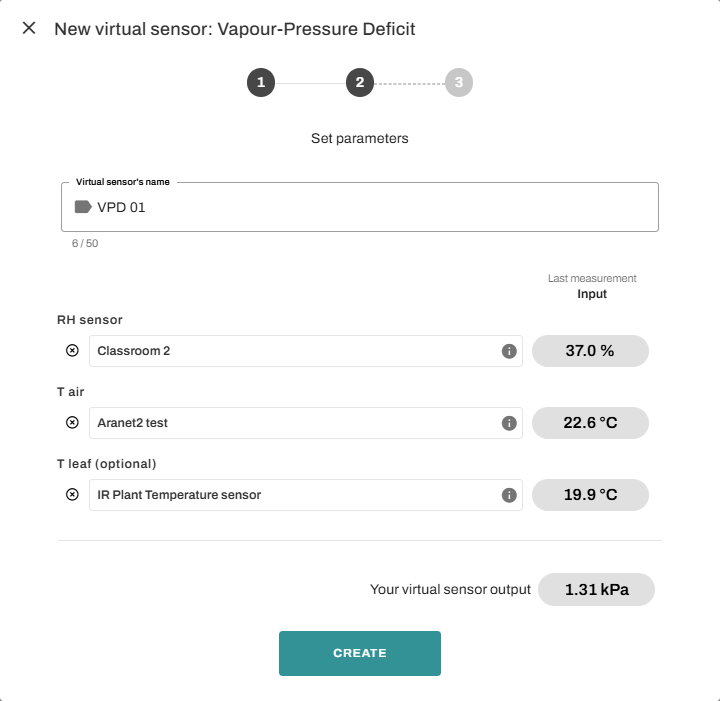720x701 pixels.
Task: Show info for the T air field
Action: point(508,423)
